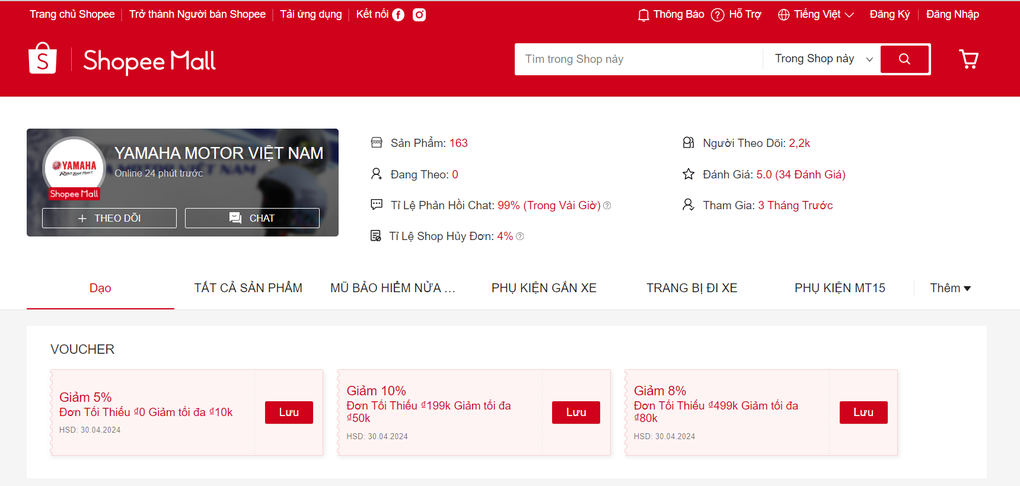The width and height of the screenshot is (1020, 486).
Task: Click the Yamaha shop avatar logo
Action: click(x=74, y=167)
